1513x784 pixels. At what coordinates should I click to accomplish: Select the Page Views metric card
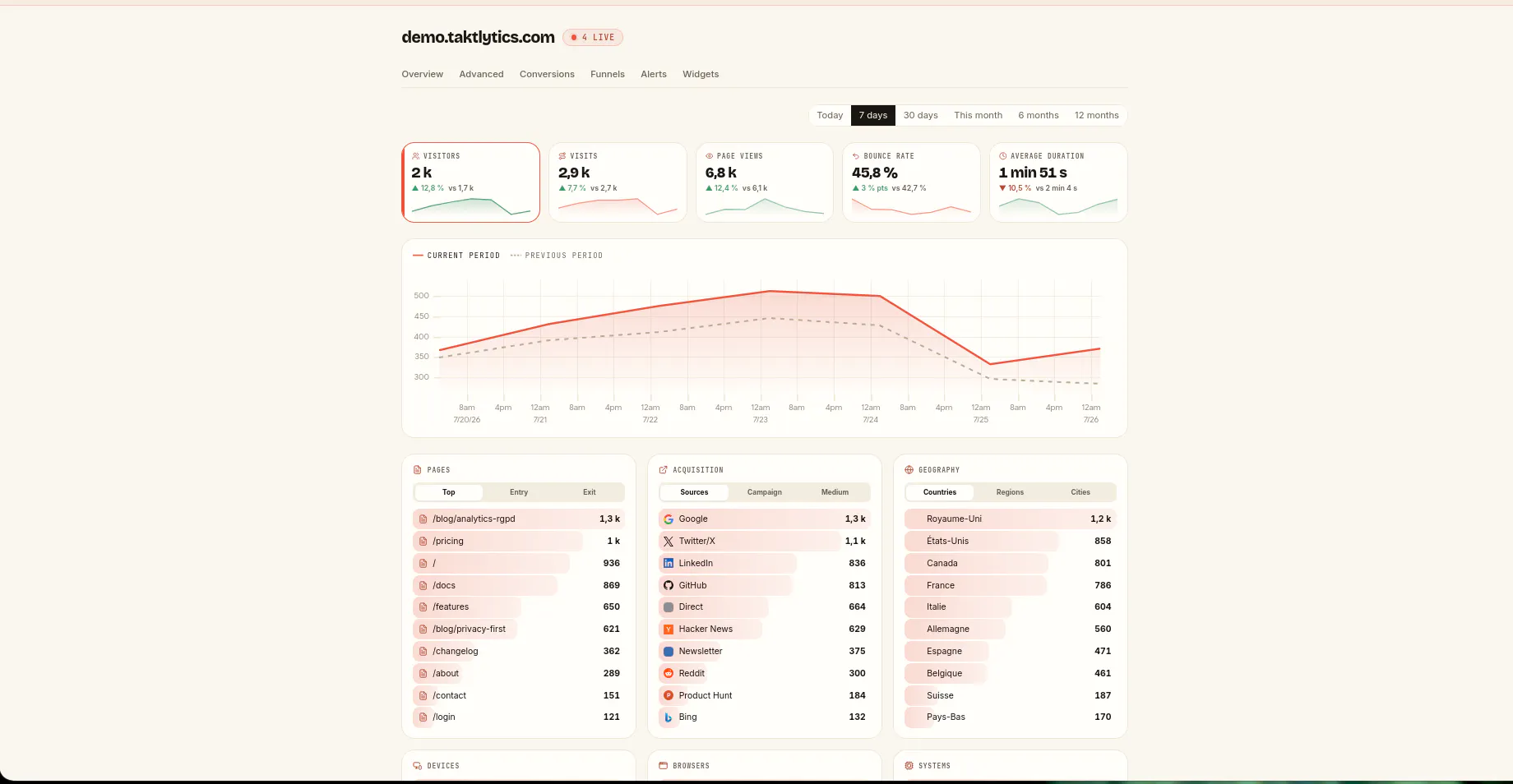coord(765,182)
